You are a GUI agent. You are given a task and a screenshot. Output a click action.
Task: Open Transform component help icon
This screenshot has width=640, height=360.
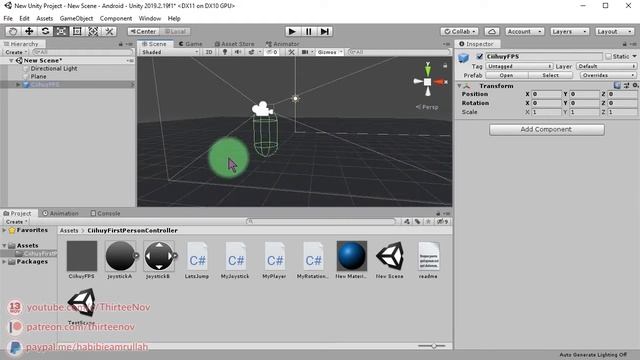point(617,85)
